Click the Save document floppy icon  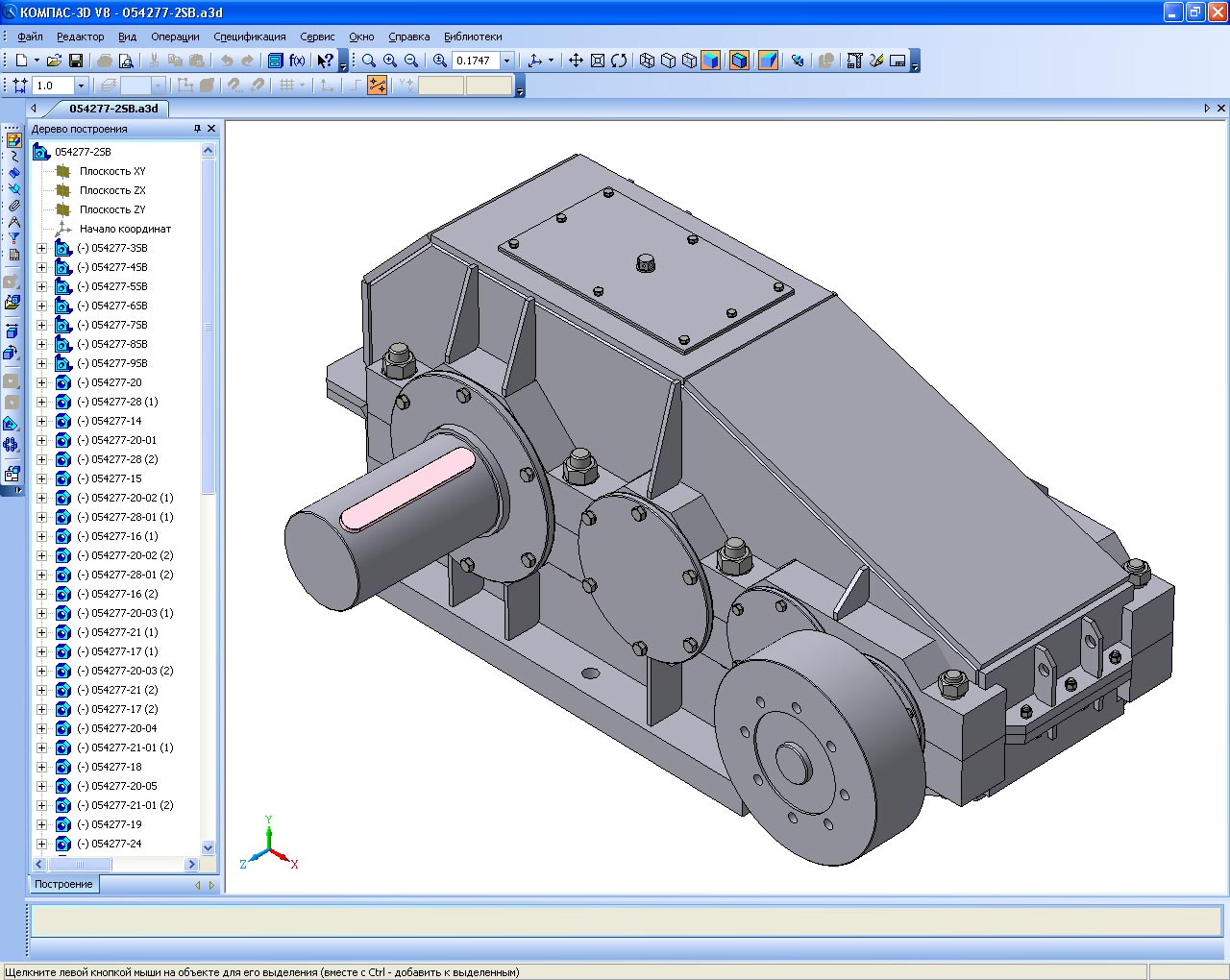(76, 61)
